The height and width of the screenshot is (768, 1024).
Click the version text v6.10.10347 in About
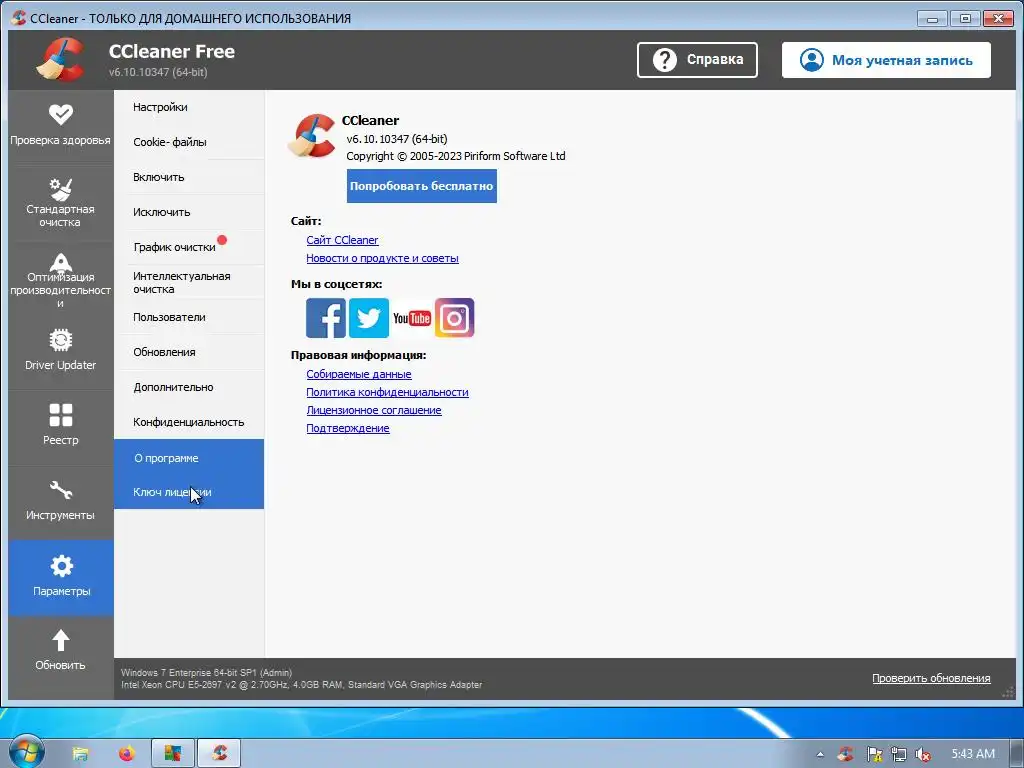(x=396, y=139)
